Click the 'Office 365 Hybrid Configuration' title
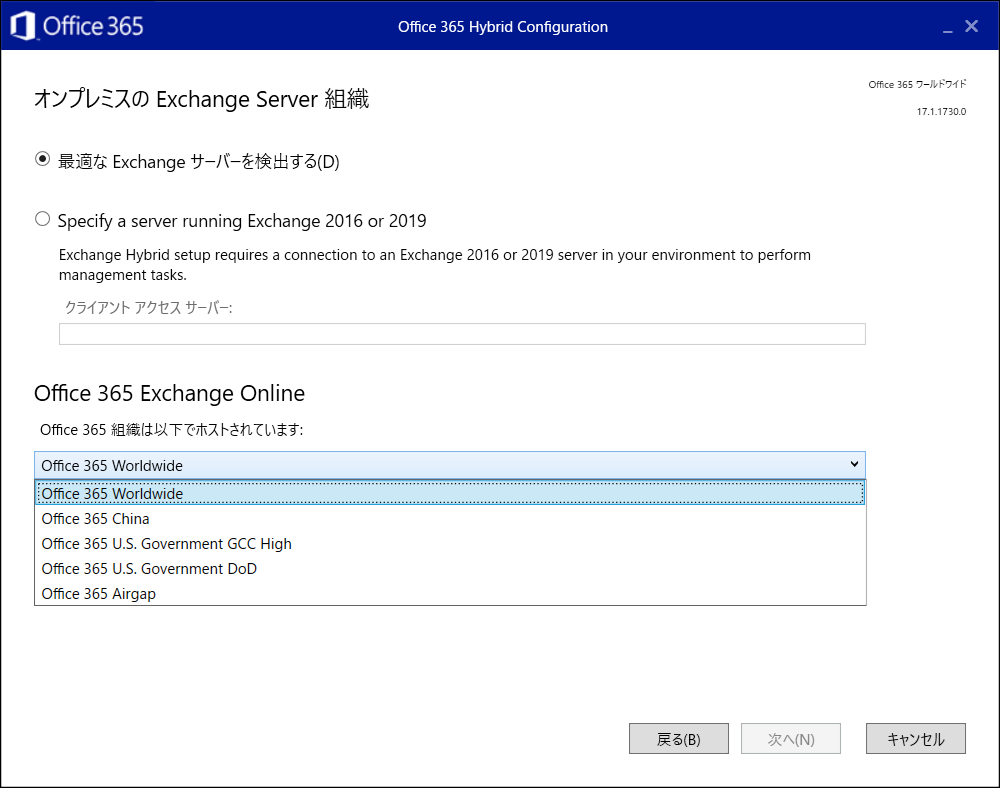 point(503,27)
